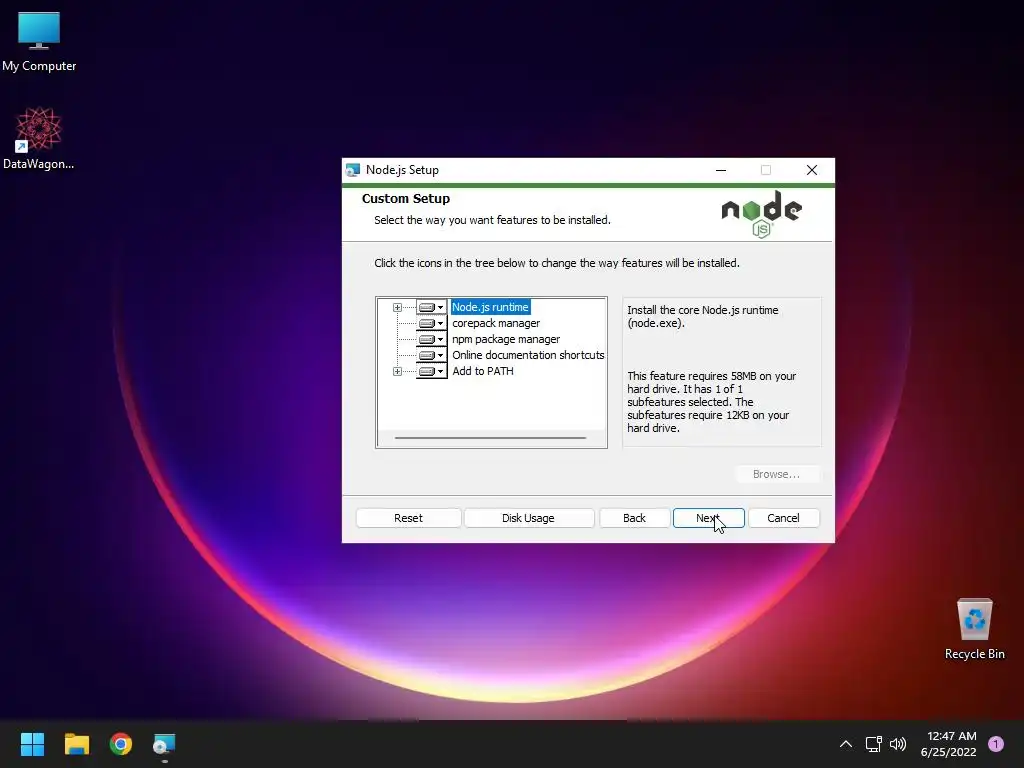Select the Node.js runtime tree item

click(490, 307)
